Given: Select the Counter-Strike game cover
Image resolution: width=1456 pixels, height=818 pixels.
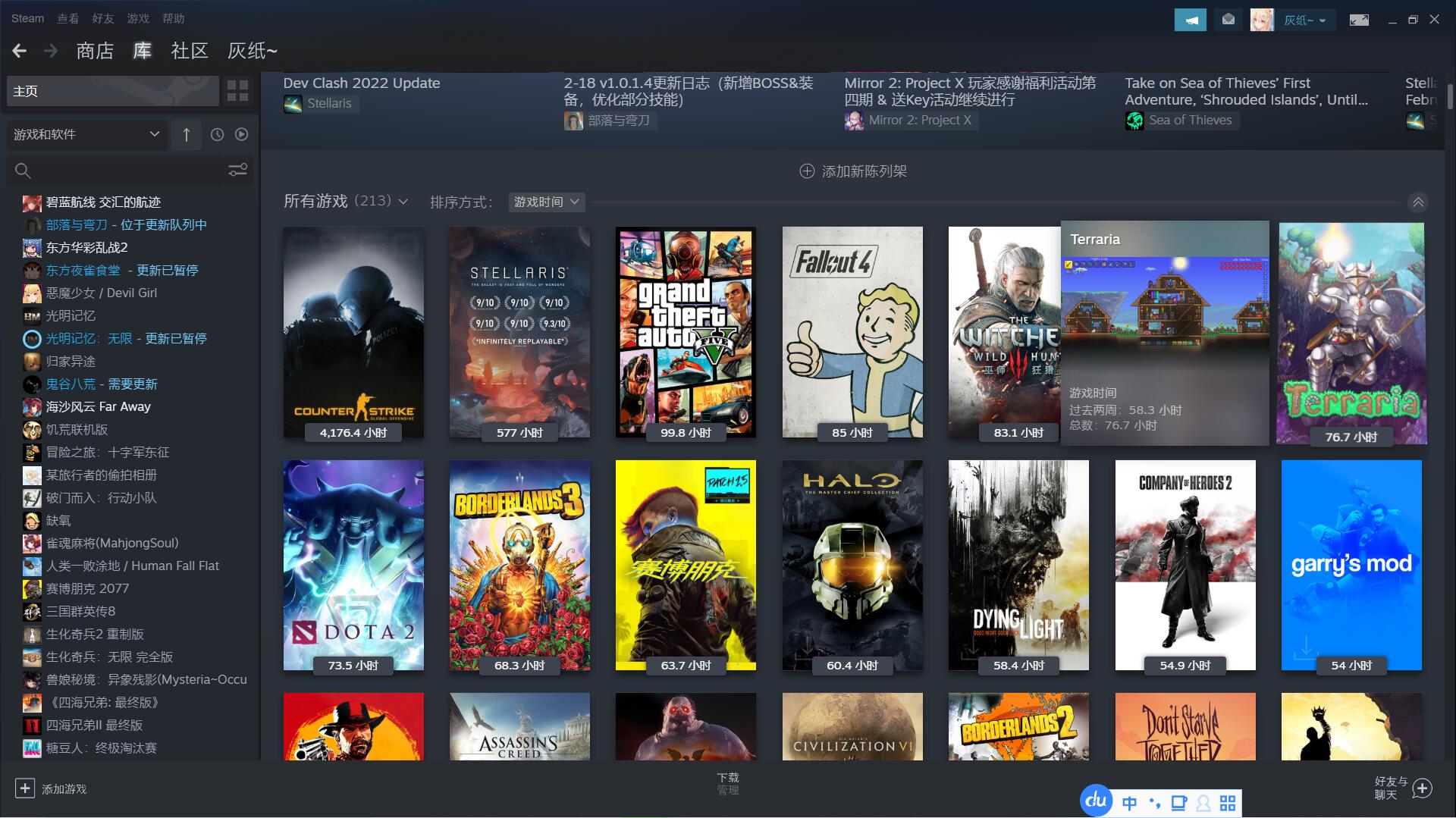Looking at the screenshot, I should click(353, 332).
